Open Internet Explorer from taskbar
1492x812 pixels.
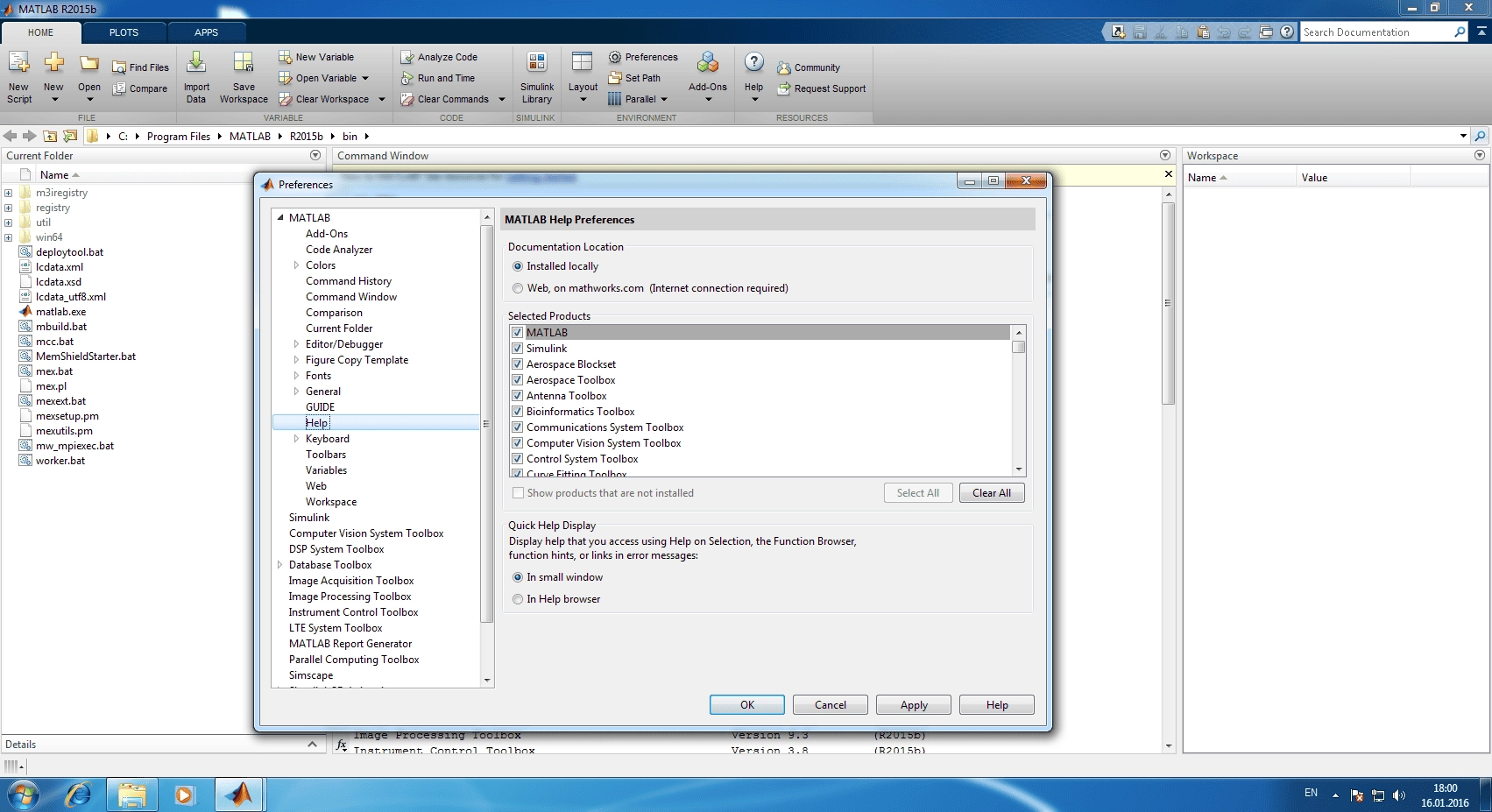click(79, 794)
